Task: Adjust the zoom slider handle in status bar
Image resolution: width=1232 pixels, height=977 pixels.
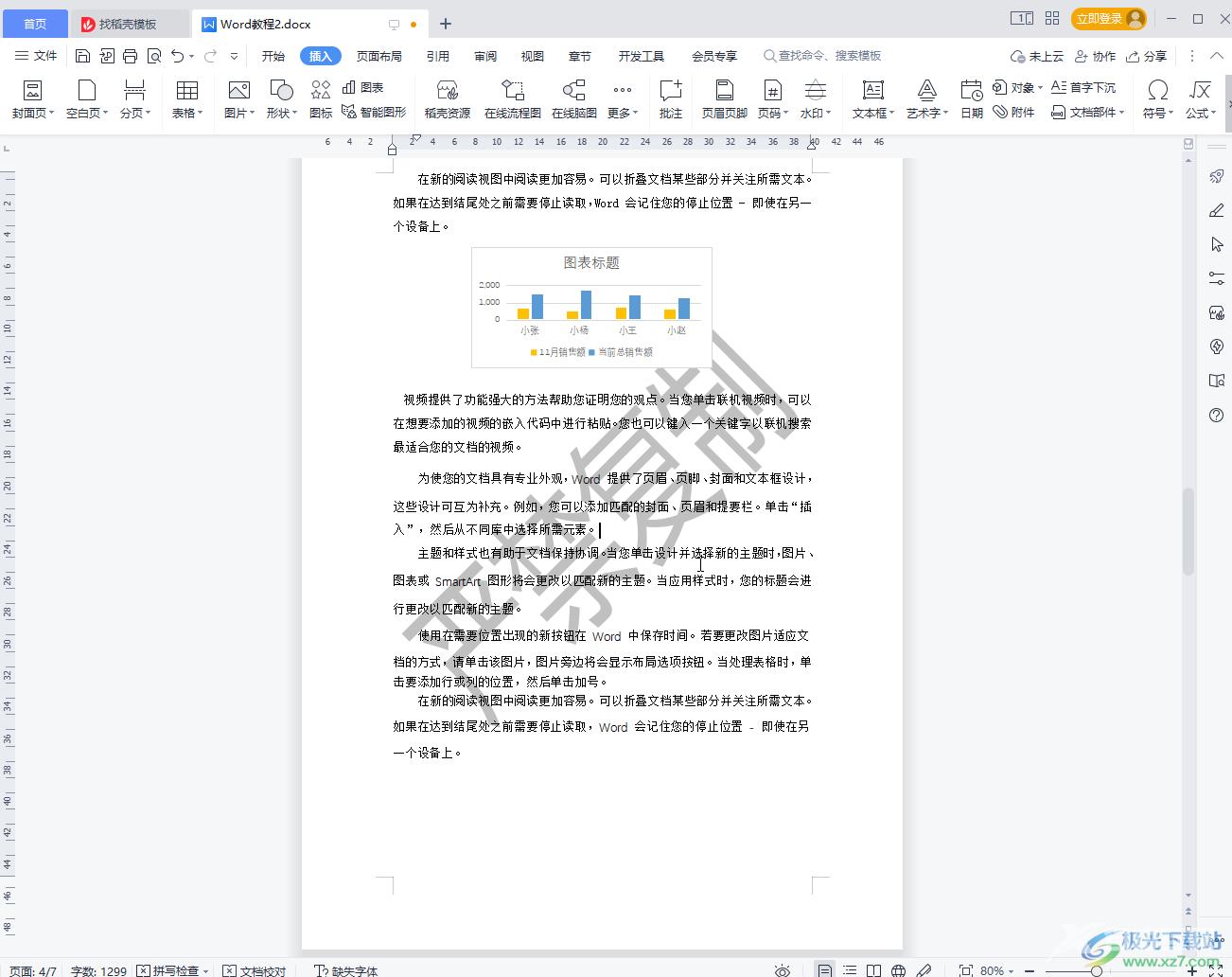Action: pyautogui.click(x=1097, y=970)
